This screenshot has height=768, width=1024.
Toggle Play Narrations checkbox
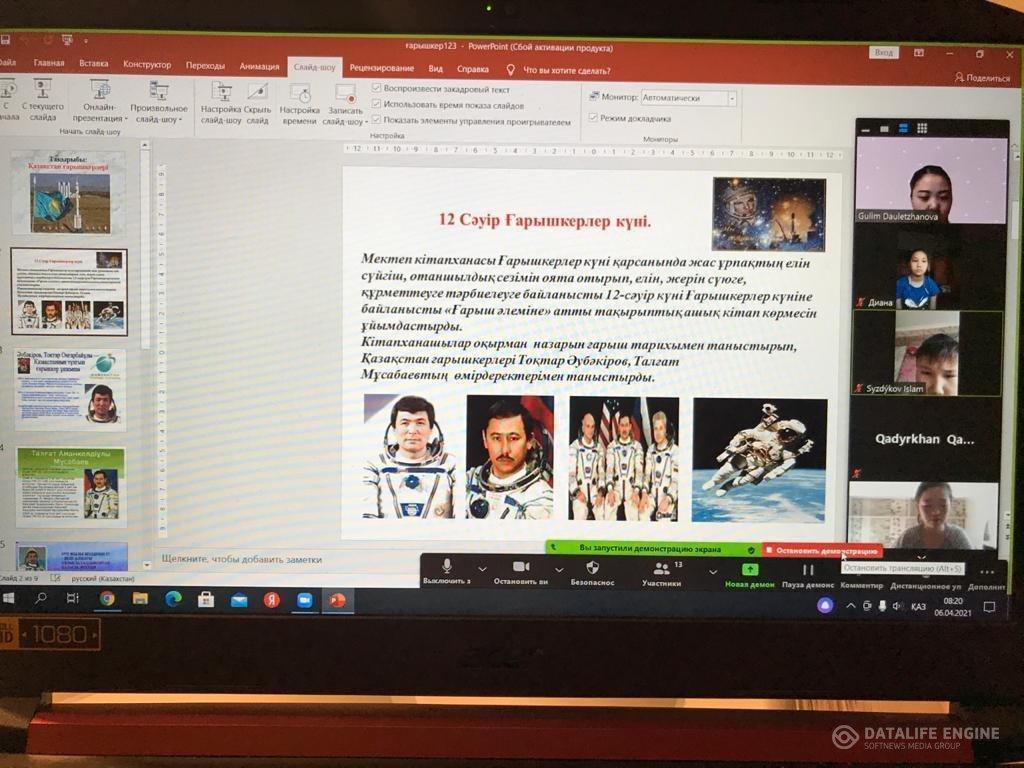click(377, 89)
